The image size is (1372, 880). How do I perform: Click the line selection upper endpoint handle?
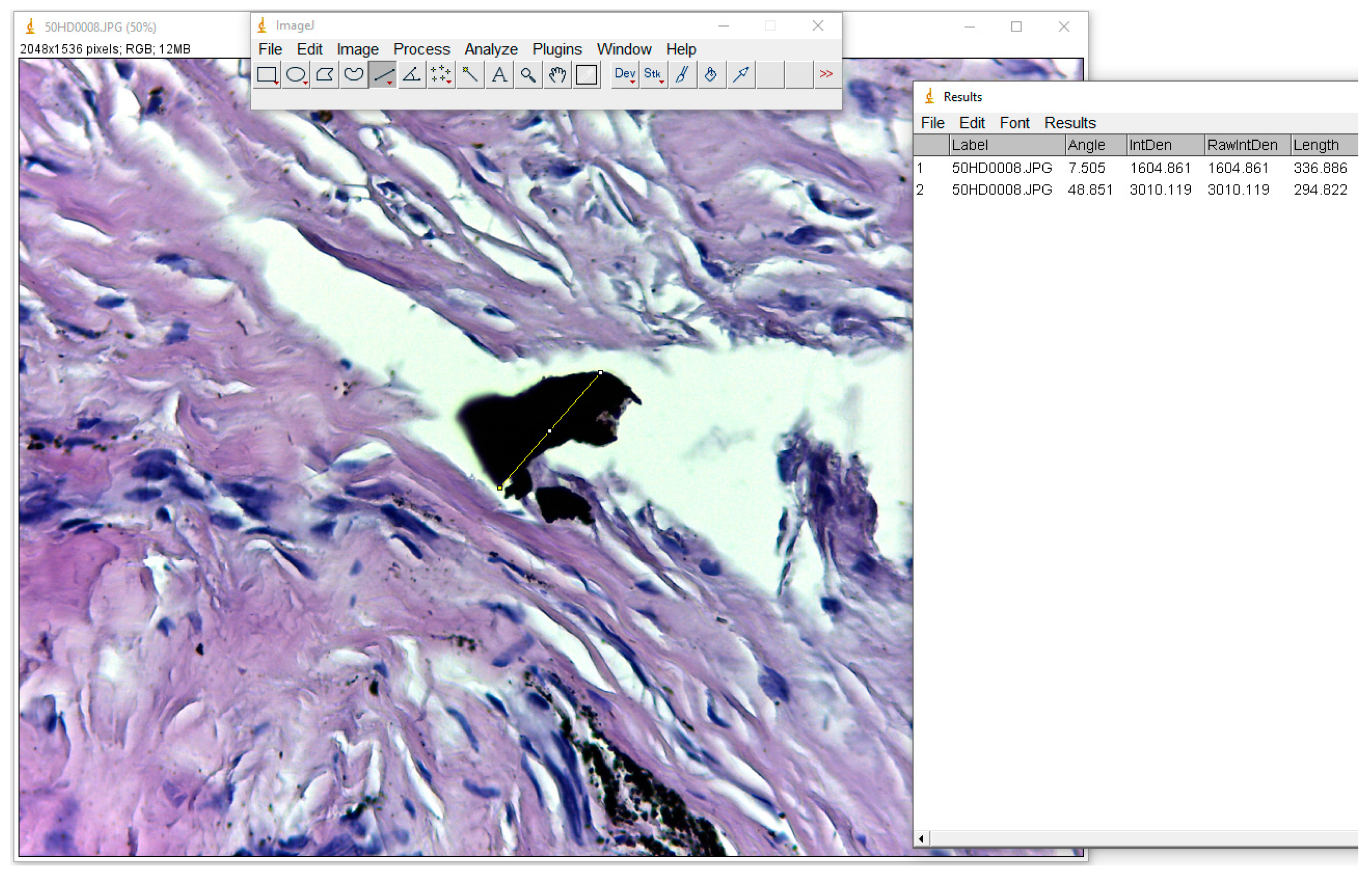pos(601,373)
